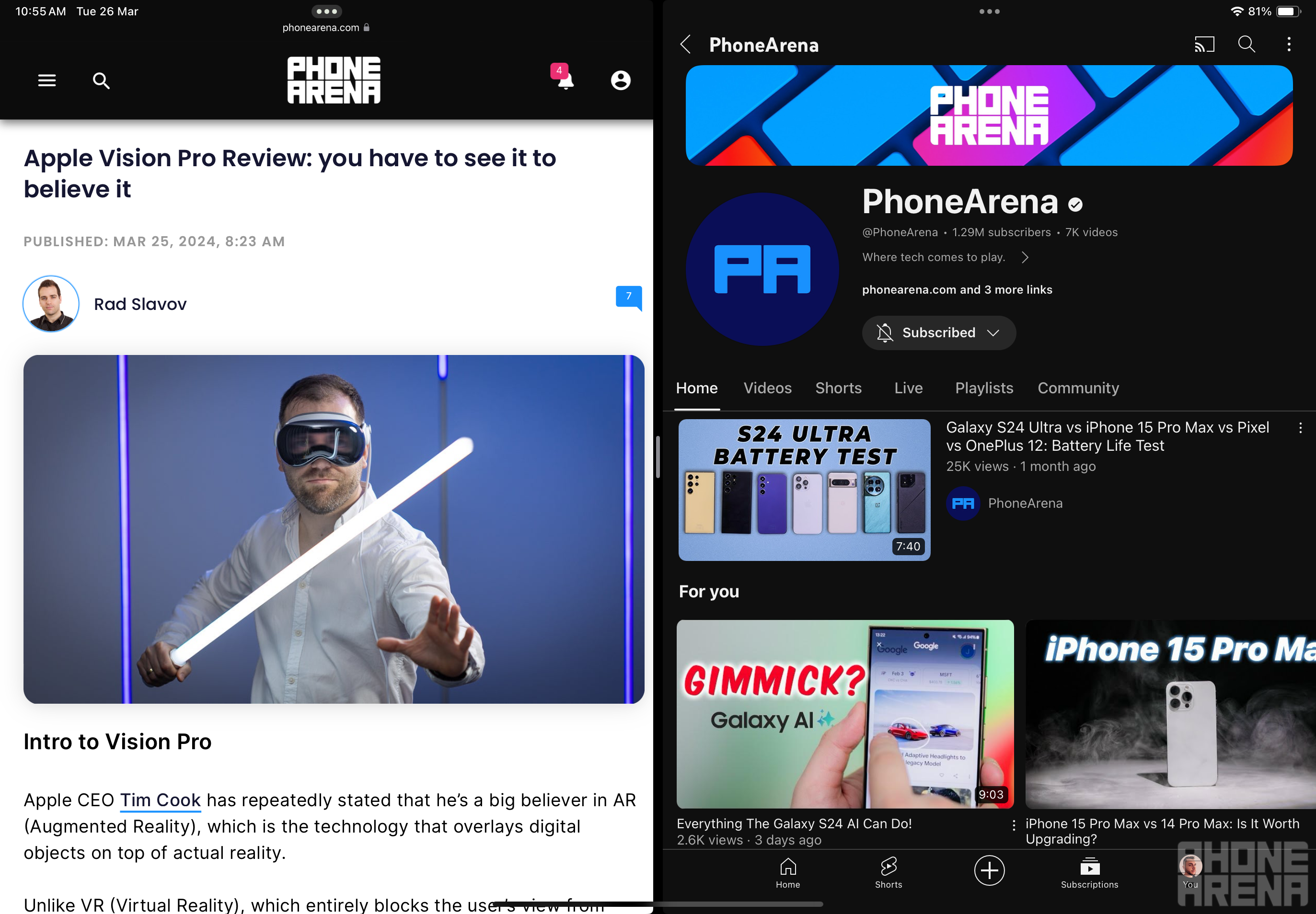Click the PhoneArena search icon
Viewport: 1316px width, 914px height.
100,80
